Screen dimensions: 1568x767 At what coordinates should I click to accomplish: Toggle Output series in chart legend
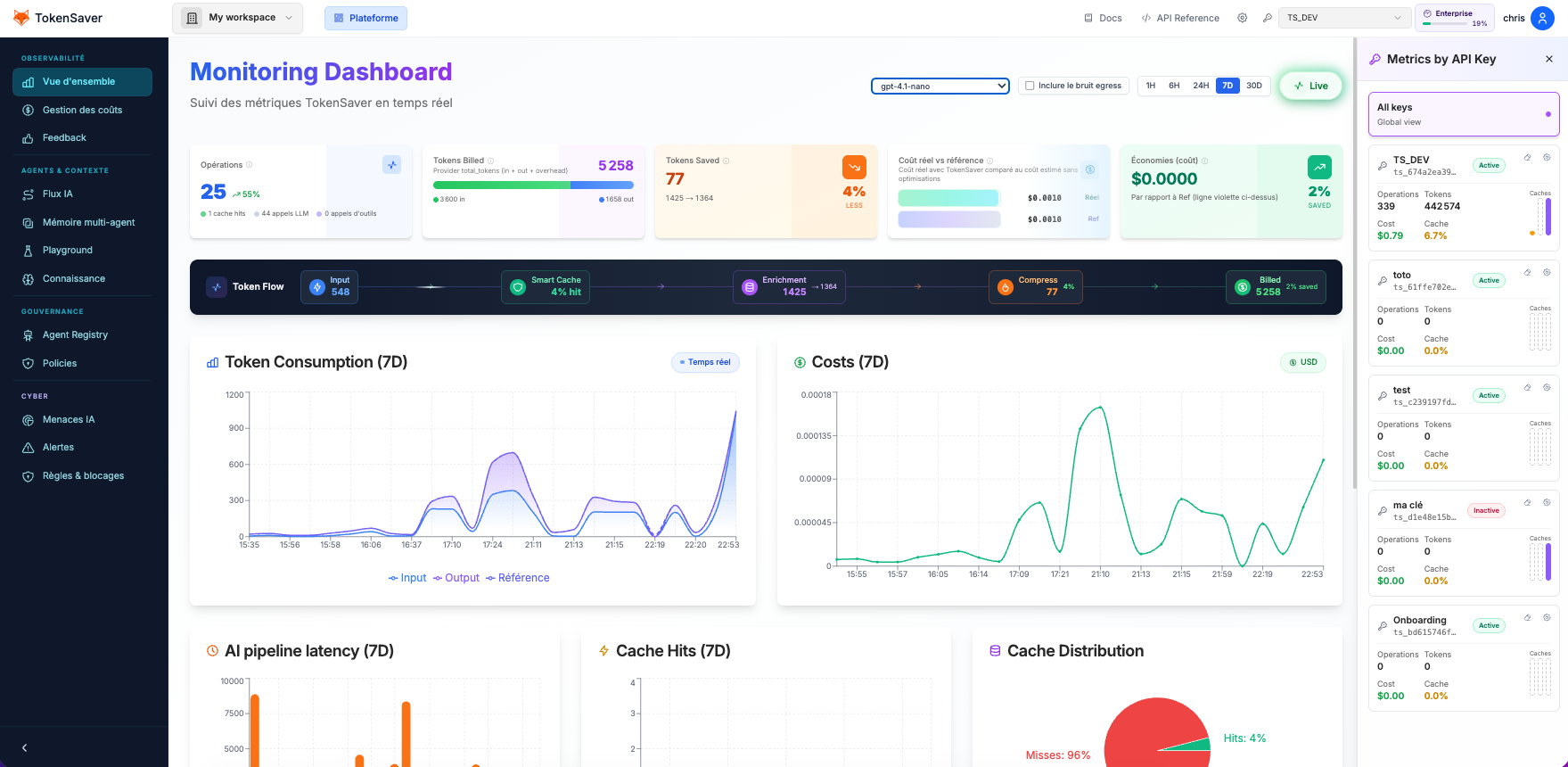point(456,578)
